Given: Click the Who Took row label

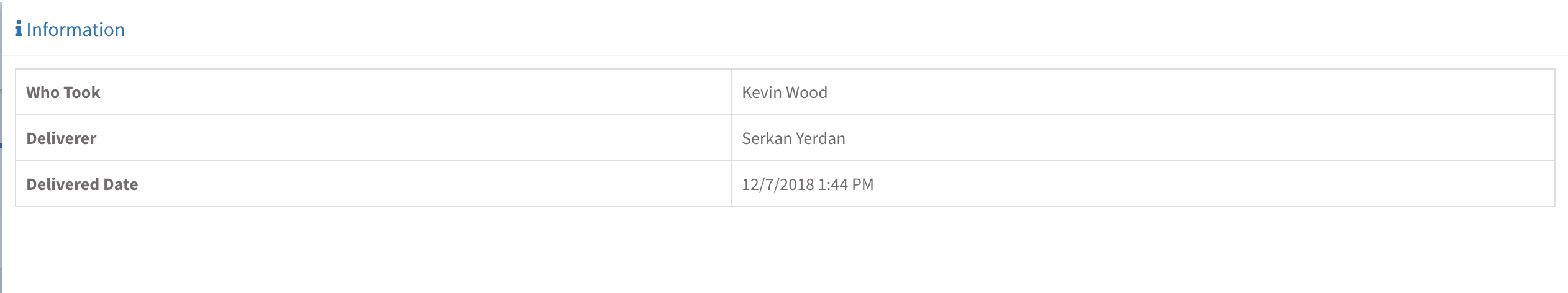Looking at the screenshot, I should tap(63, 92).
